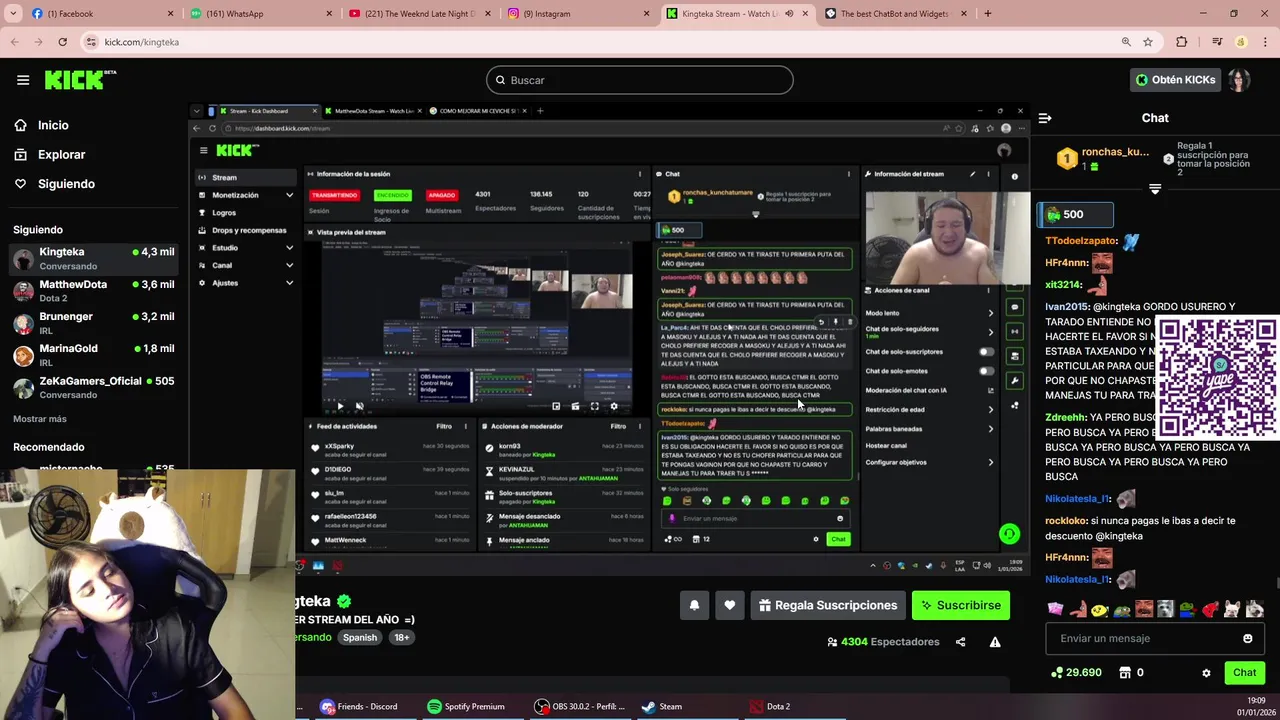This screenshot has width=1280, height=720.
Task: Click the share icon next to Espectadores
Action: click(960, 642)
